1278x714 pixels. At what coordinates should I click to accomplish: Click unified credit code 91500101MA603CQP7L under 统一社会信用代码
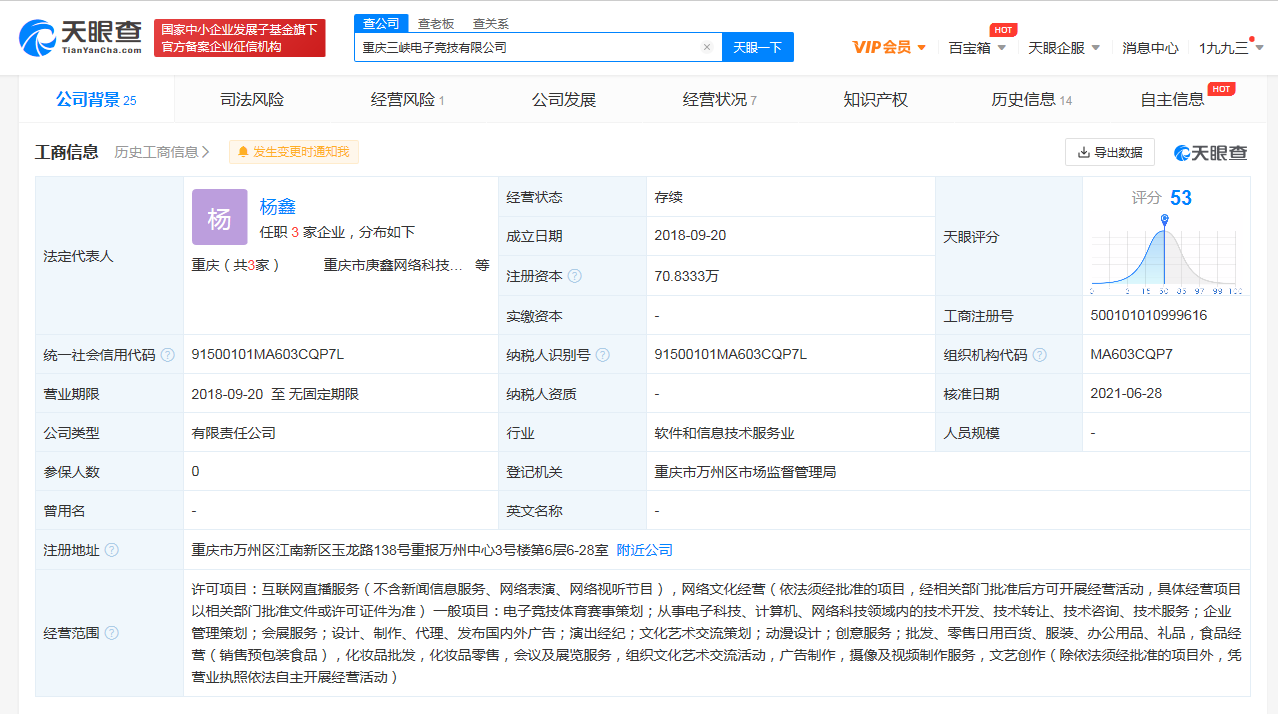click(268, 355)
